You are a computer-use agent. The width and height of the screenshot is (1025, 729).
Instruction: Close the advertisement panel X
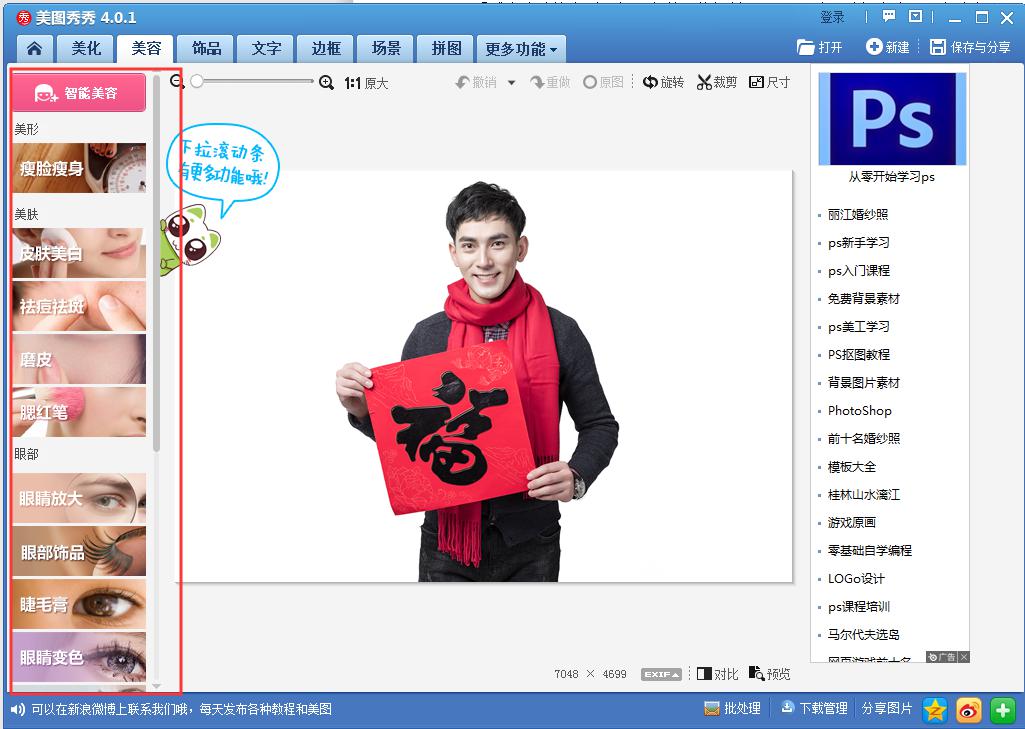pyautogui.click(x=964, y=656)
